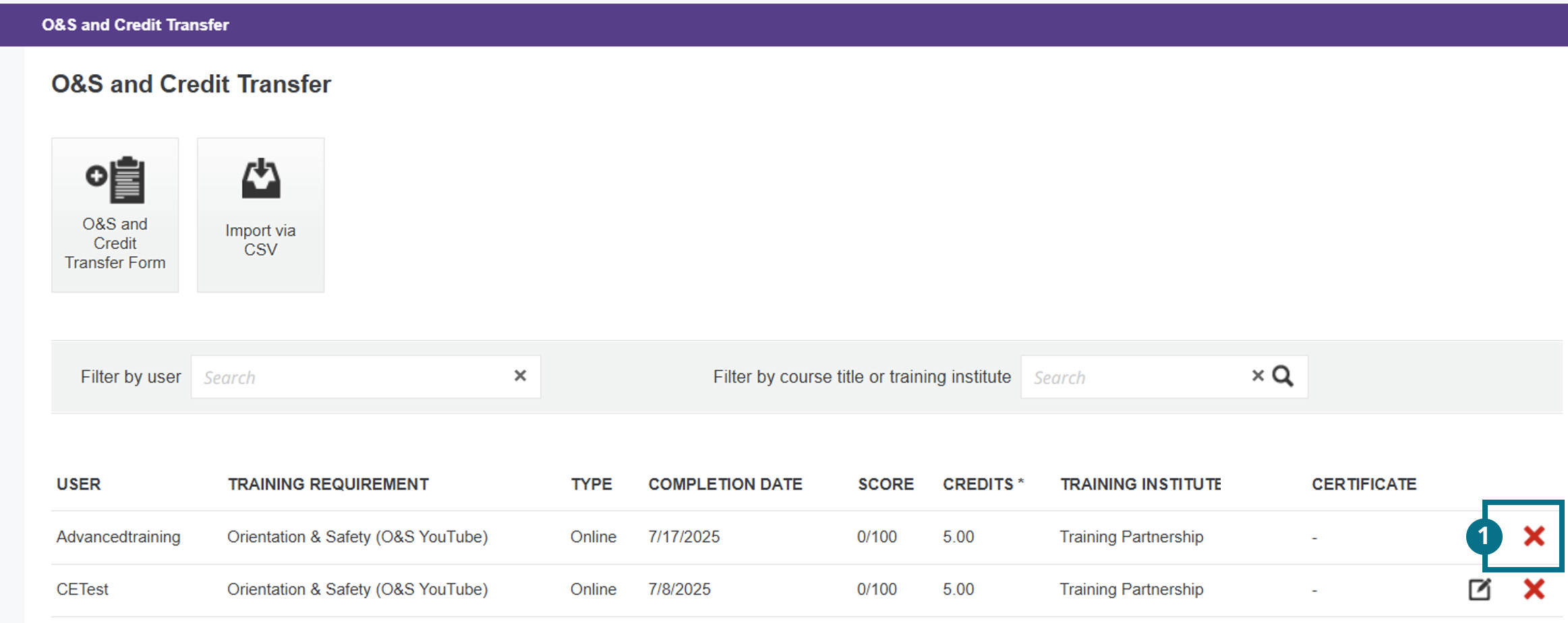Click the Orientation & Safety course title for Advancedtraining
Image resolution: width=1568 pixels, height=623 pixels.
[357, 536]
